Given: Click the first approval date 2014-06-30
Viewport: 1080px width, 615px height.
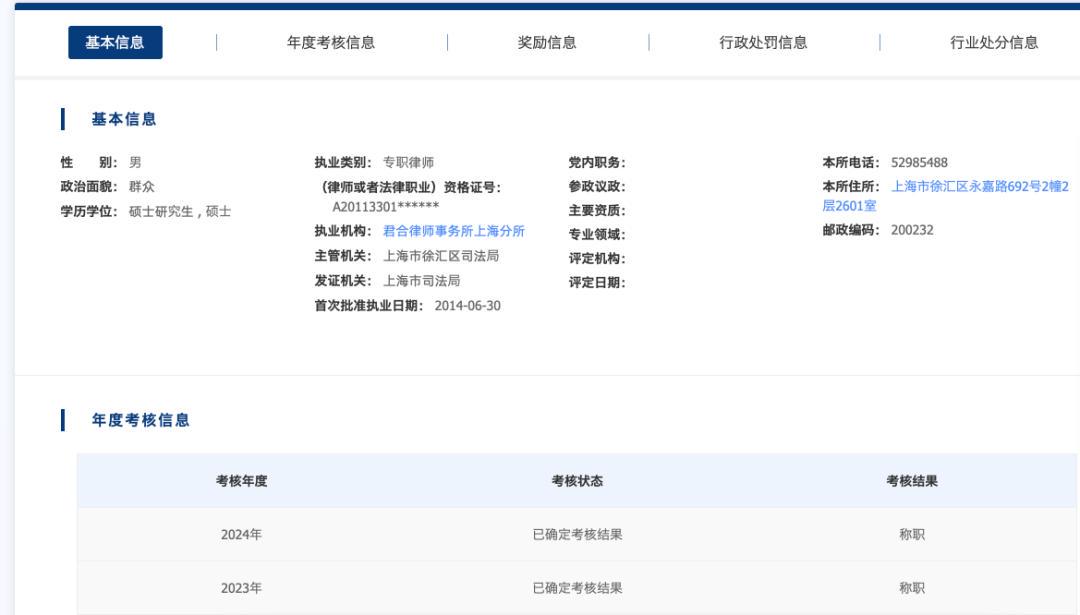Looking at the screenshot, I should point(467,306).
